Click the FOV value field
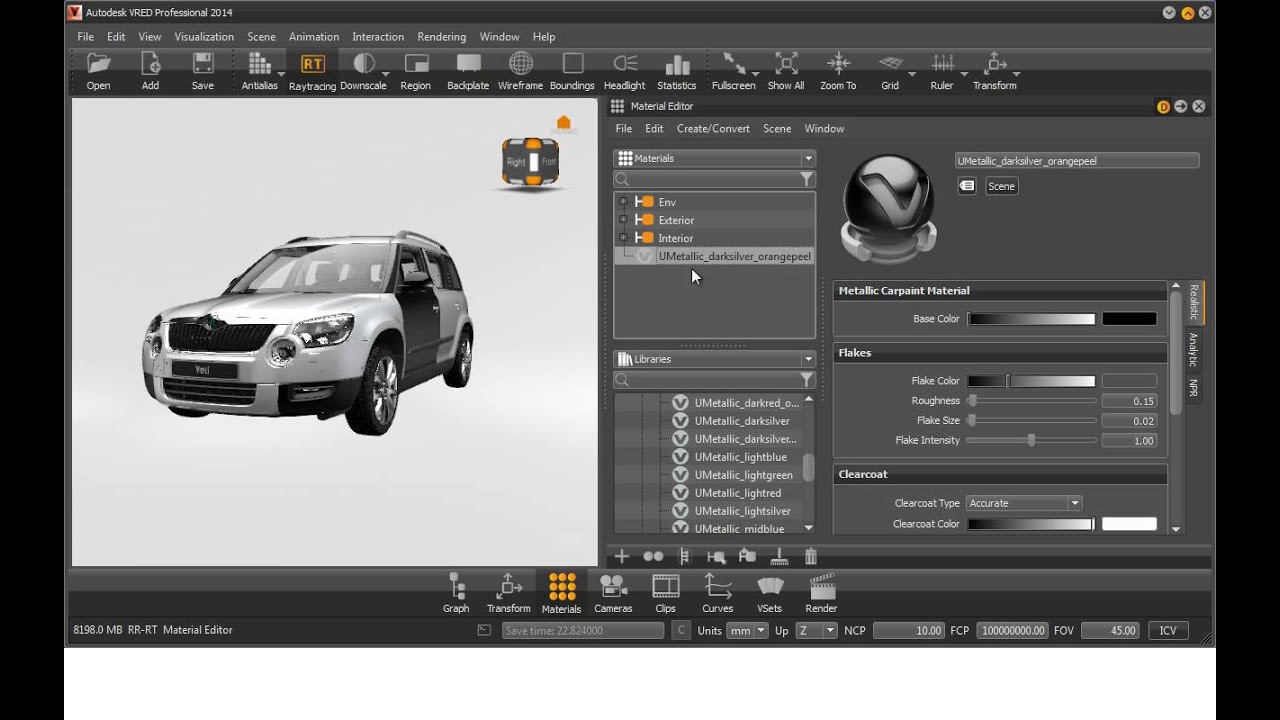This screenshot has height=720, width=1280. 1110,630
